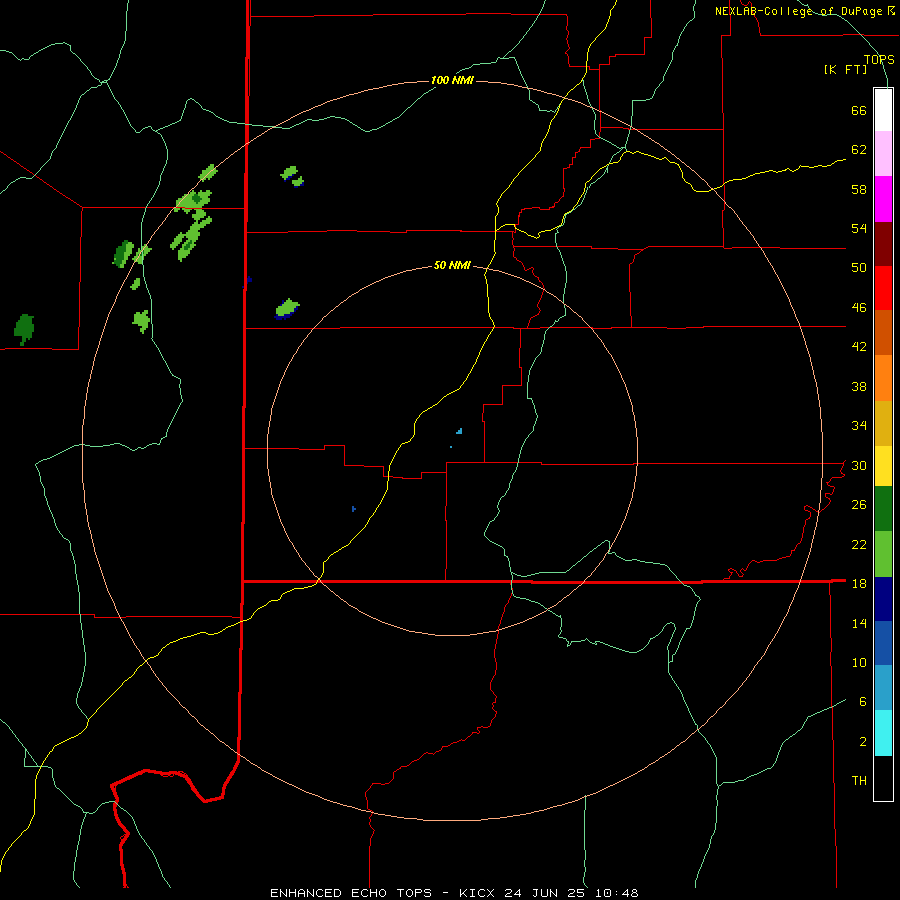Click the 34 legend value
Image resolution: width=900 pixels, height=900 pixels.
859,426
